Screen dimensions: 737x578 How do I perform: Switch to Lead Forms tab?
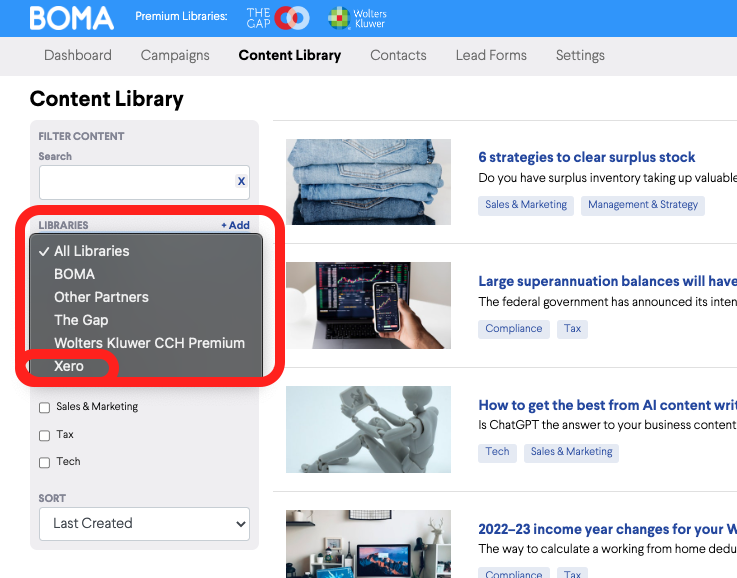click(x=491, y=55)
